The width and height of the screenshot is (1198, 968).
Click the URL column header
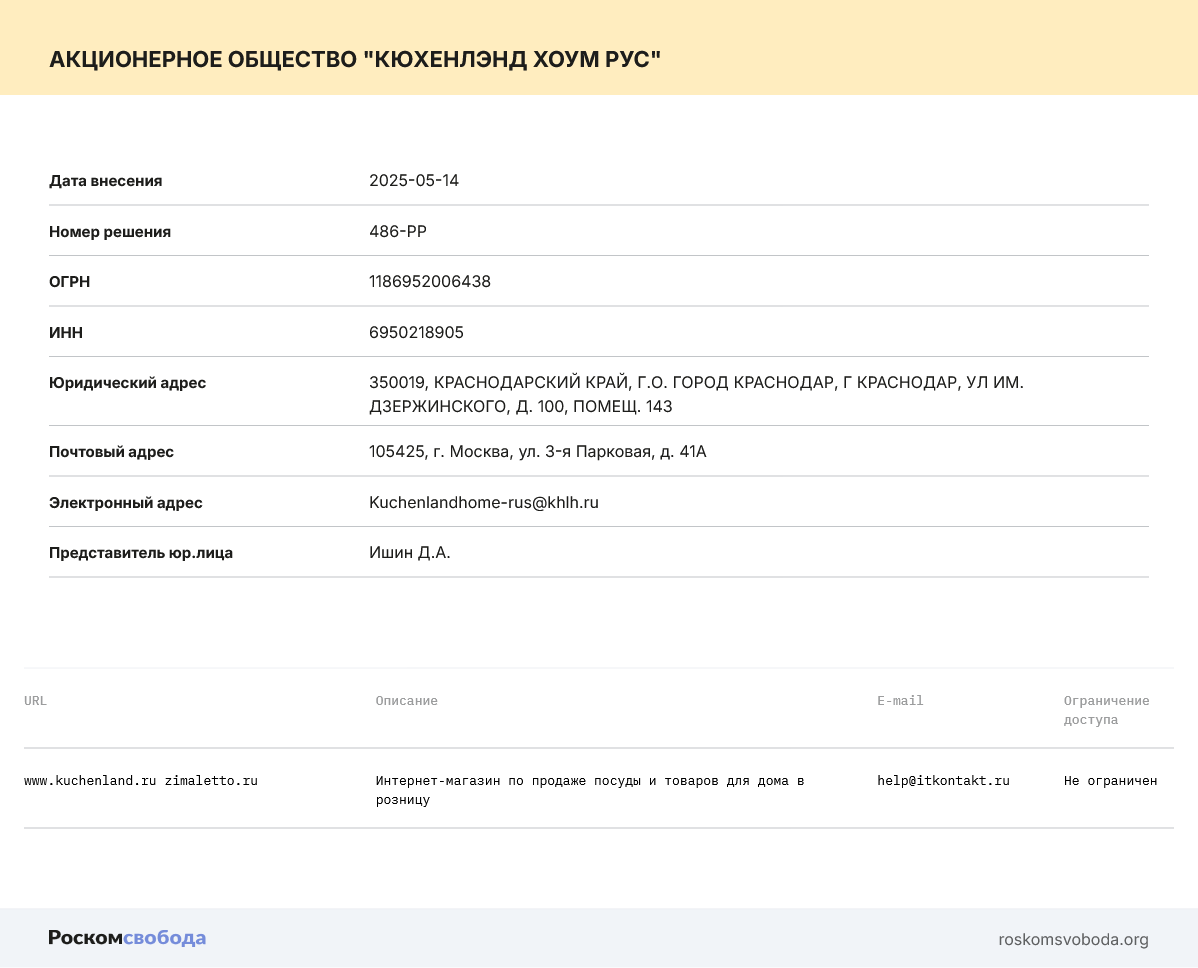[x=35, y=701]
